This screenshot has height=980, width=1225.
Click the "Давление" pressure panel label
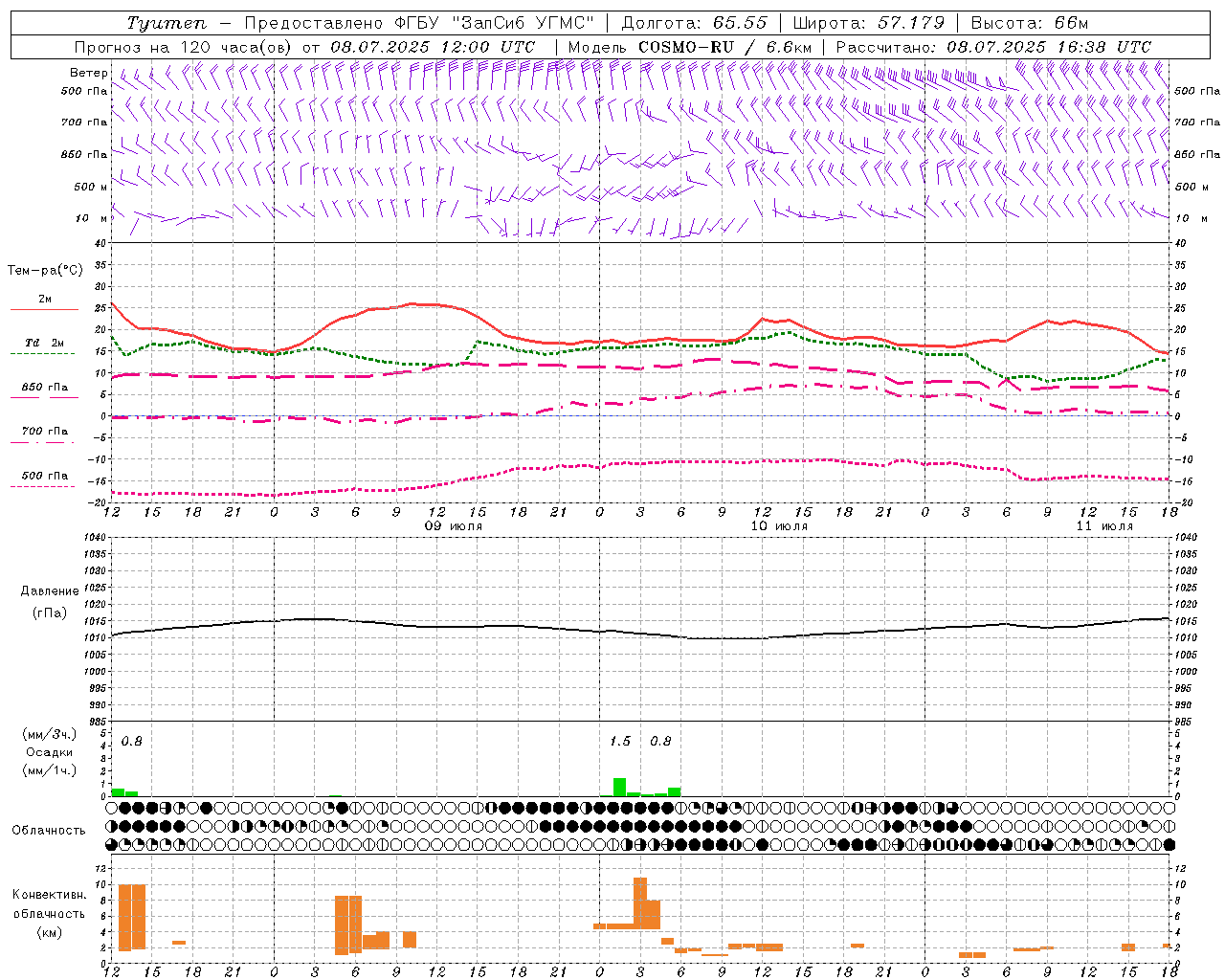[x=50, y=591]
